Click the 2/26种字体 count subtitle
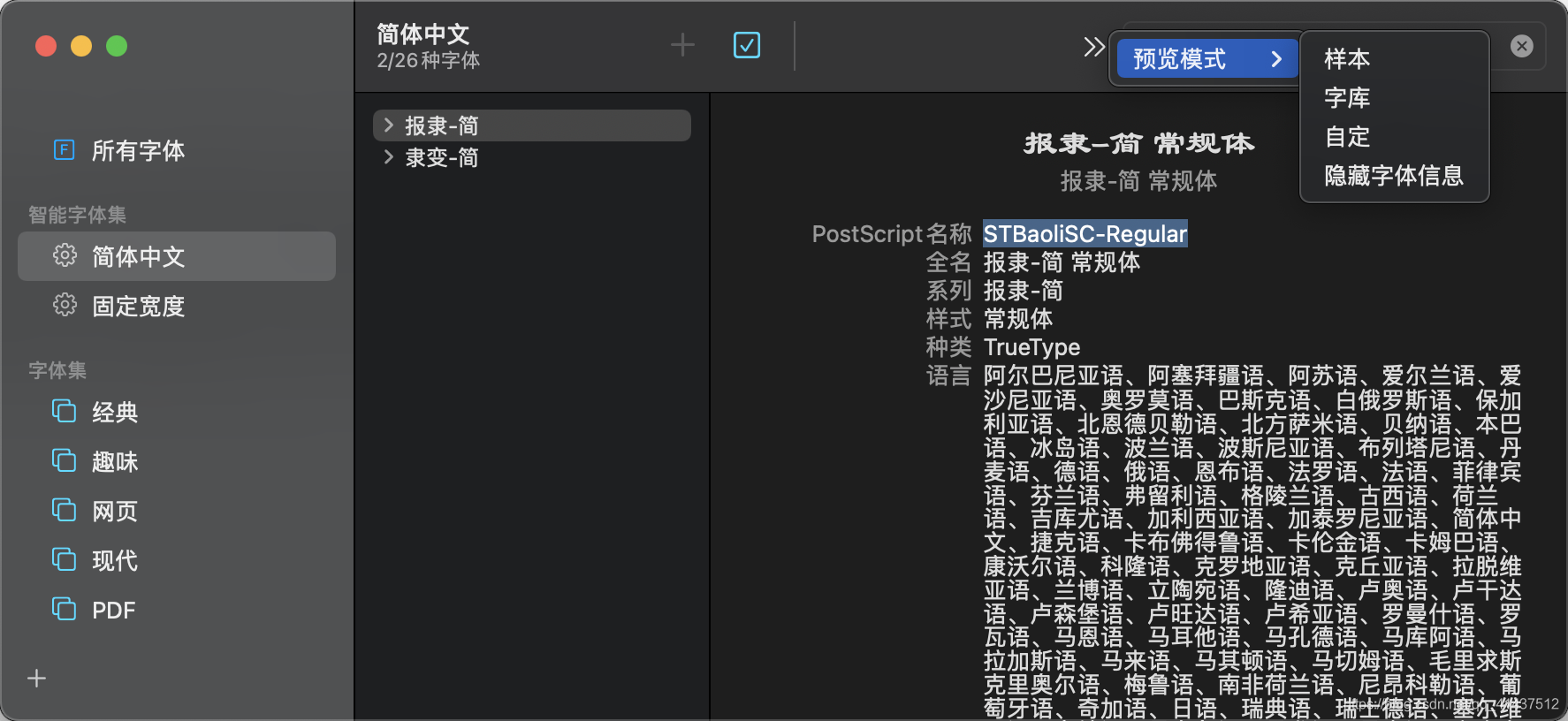The image size is (1568, 721). [x=429, y=61]
